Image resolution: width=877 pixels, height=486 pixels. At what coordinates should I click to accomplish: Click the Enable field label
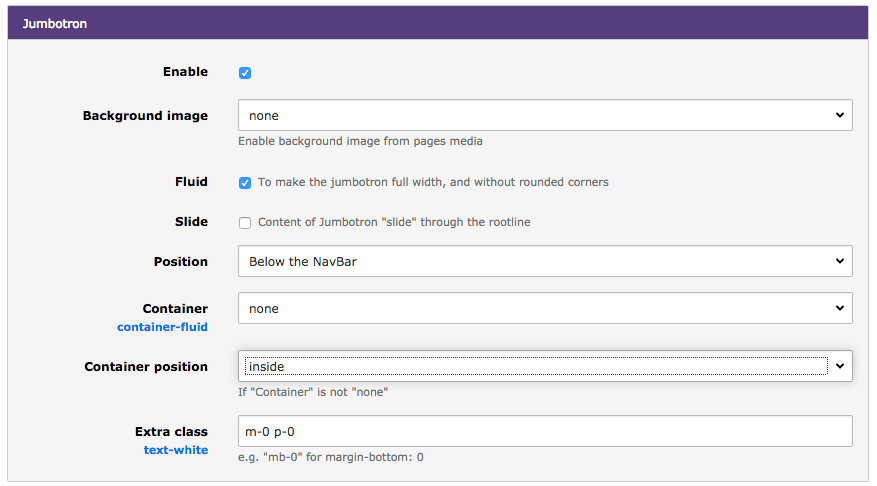[185, 72]
